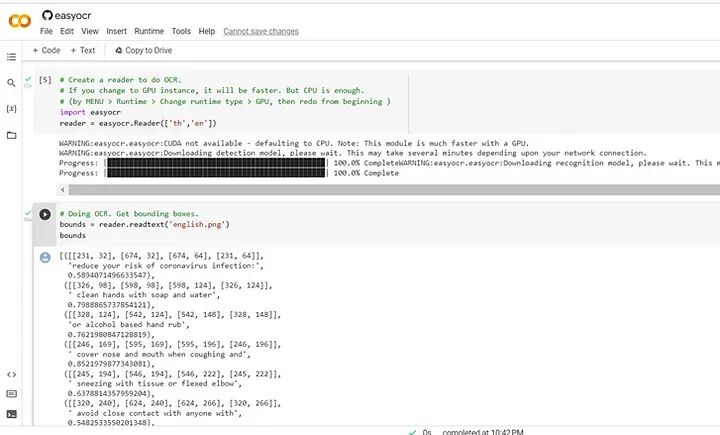This screenshot has width=720, height=435.
Task: Open the Edit menu
Action: pyautogui.click(x=67, y=31)
